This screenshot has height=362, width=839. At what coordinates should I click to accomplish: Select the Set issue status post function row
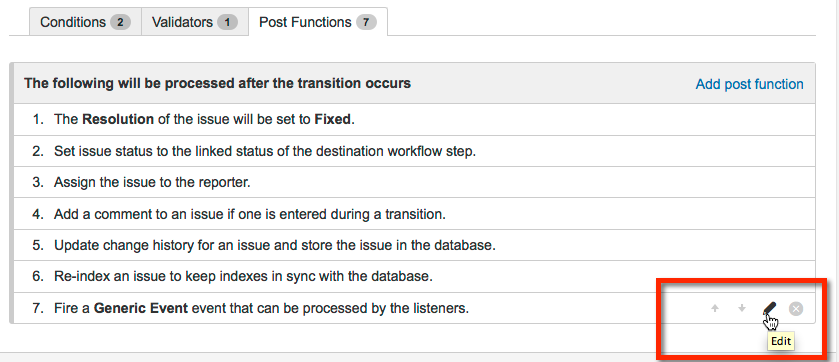pyautogui.click(x=414, y=151)
